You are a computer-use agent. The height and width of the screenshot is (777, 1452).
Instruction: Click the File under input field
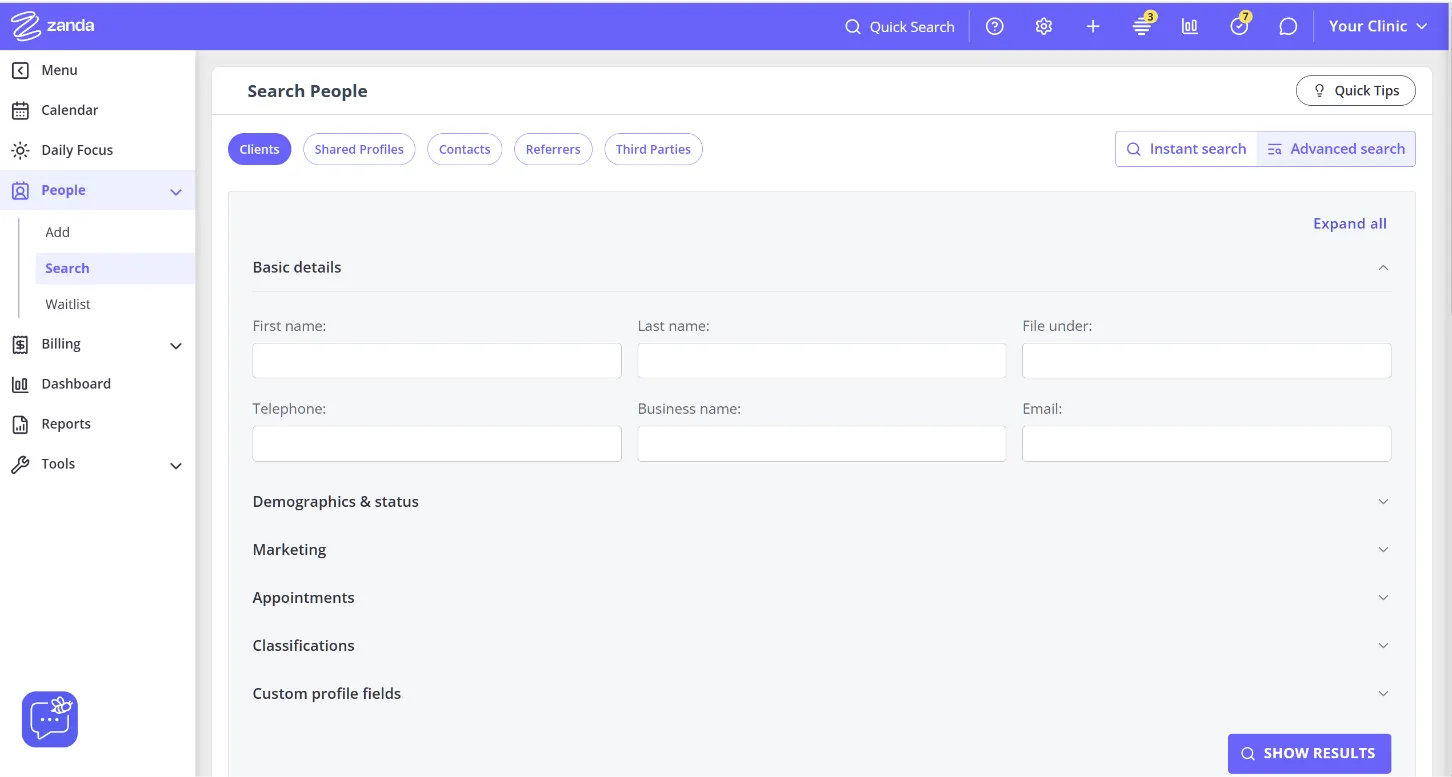click(1207, 361)
